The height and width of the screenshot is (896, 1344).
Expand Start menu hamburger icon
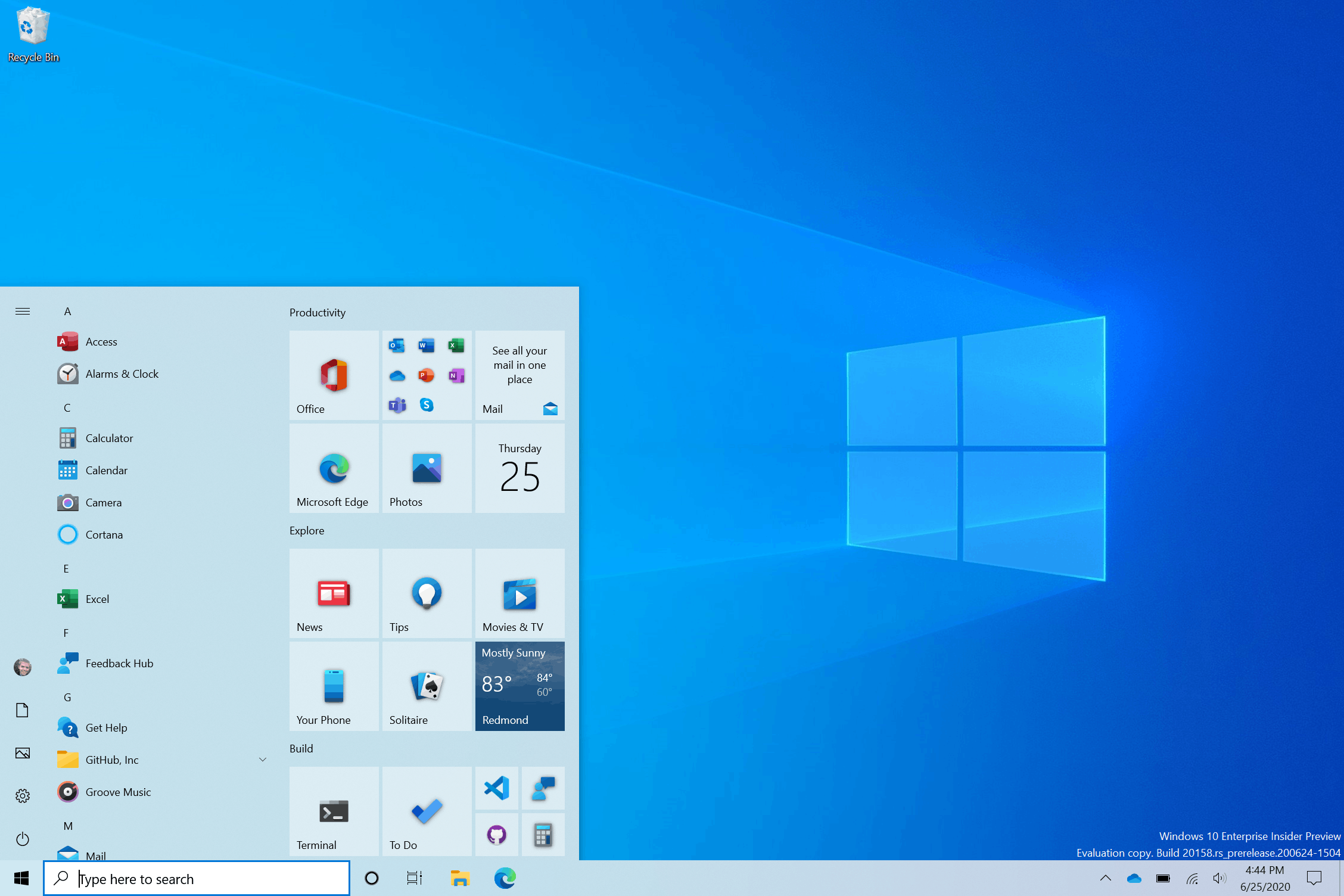(22, 311)
